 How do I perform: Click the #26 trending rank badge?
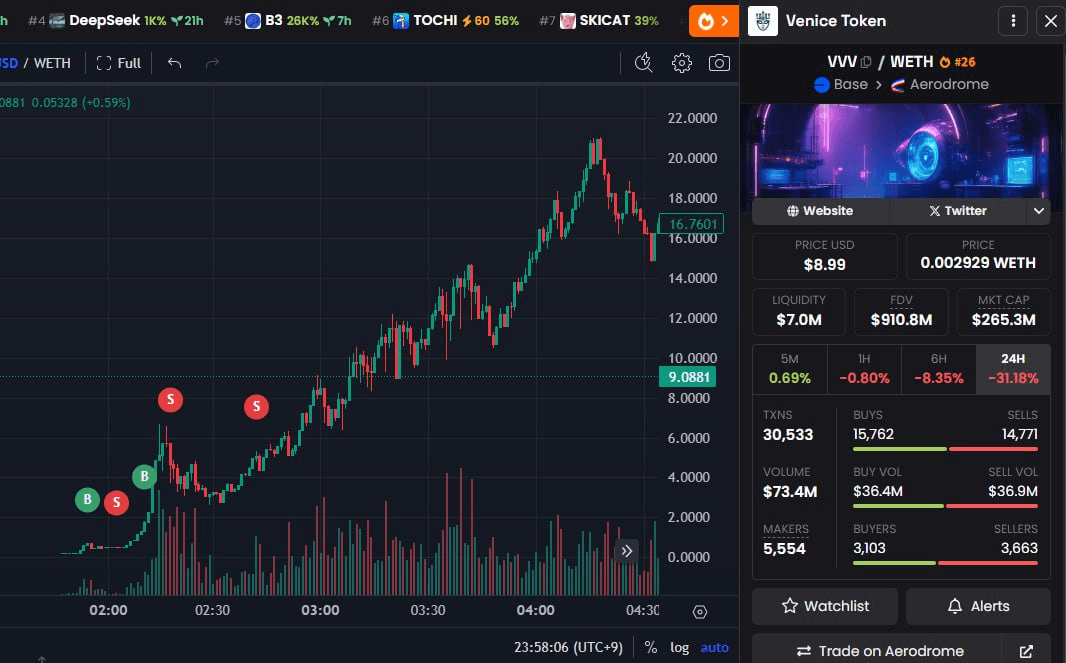[x=957, y=62]
